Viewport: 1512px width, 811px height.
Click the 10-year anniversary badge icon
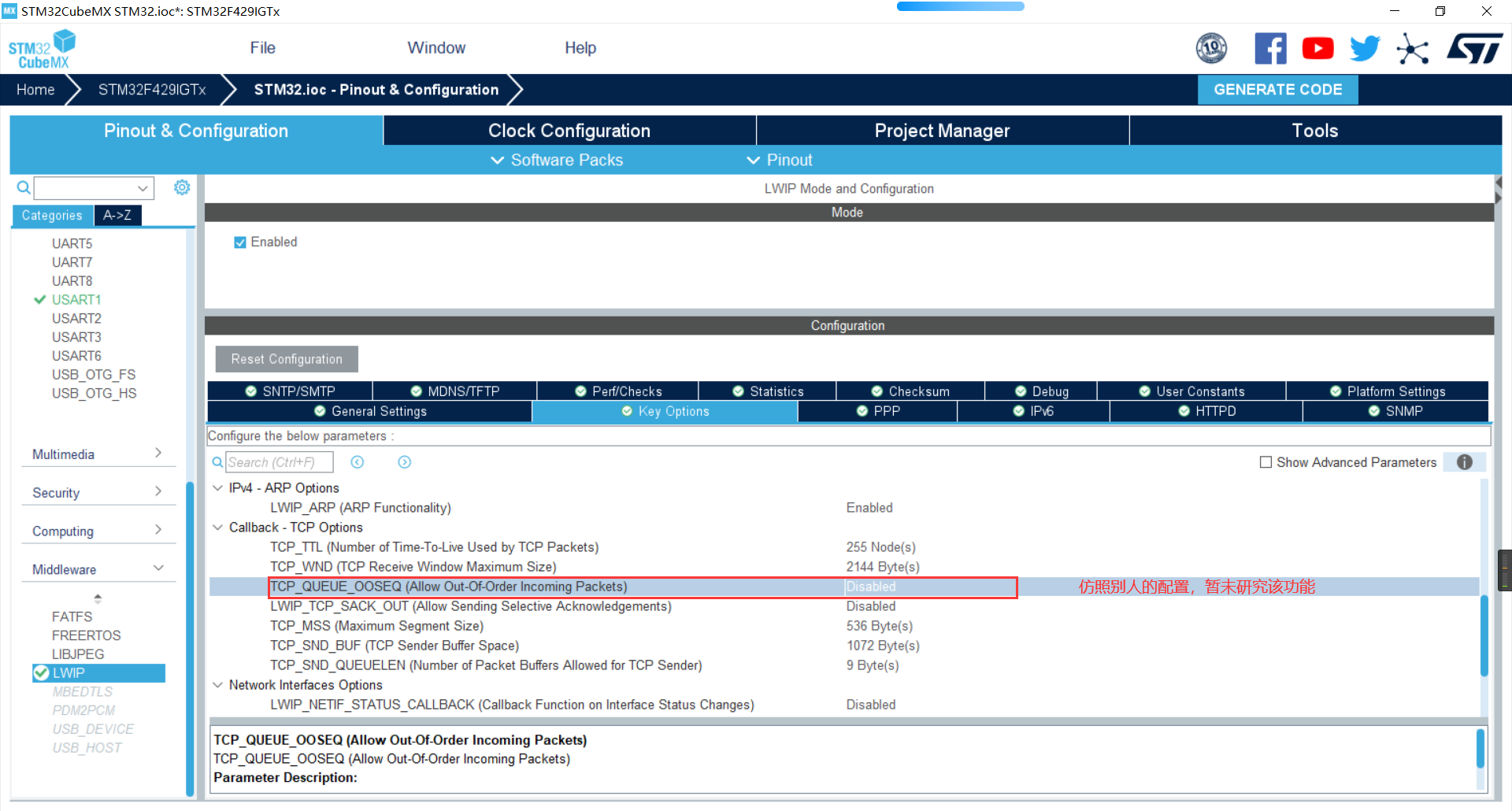tap(1211, 49)
